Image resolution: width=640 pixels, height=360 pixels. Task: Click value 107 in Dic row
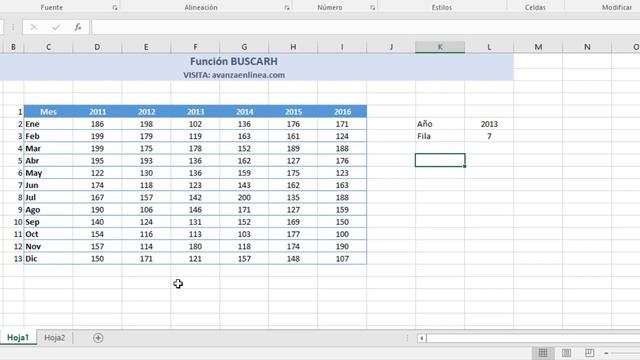click(x=342, y=259)
